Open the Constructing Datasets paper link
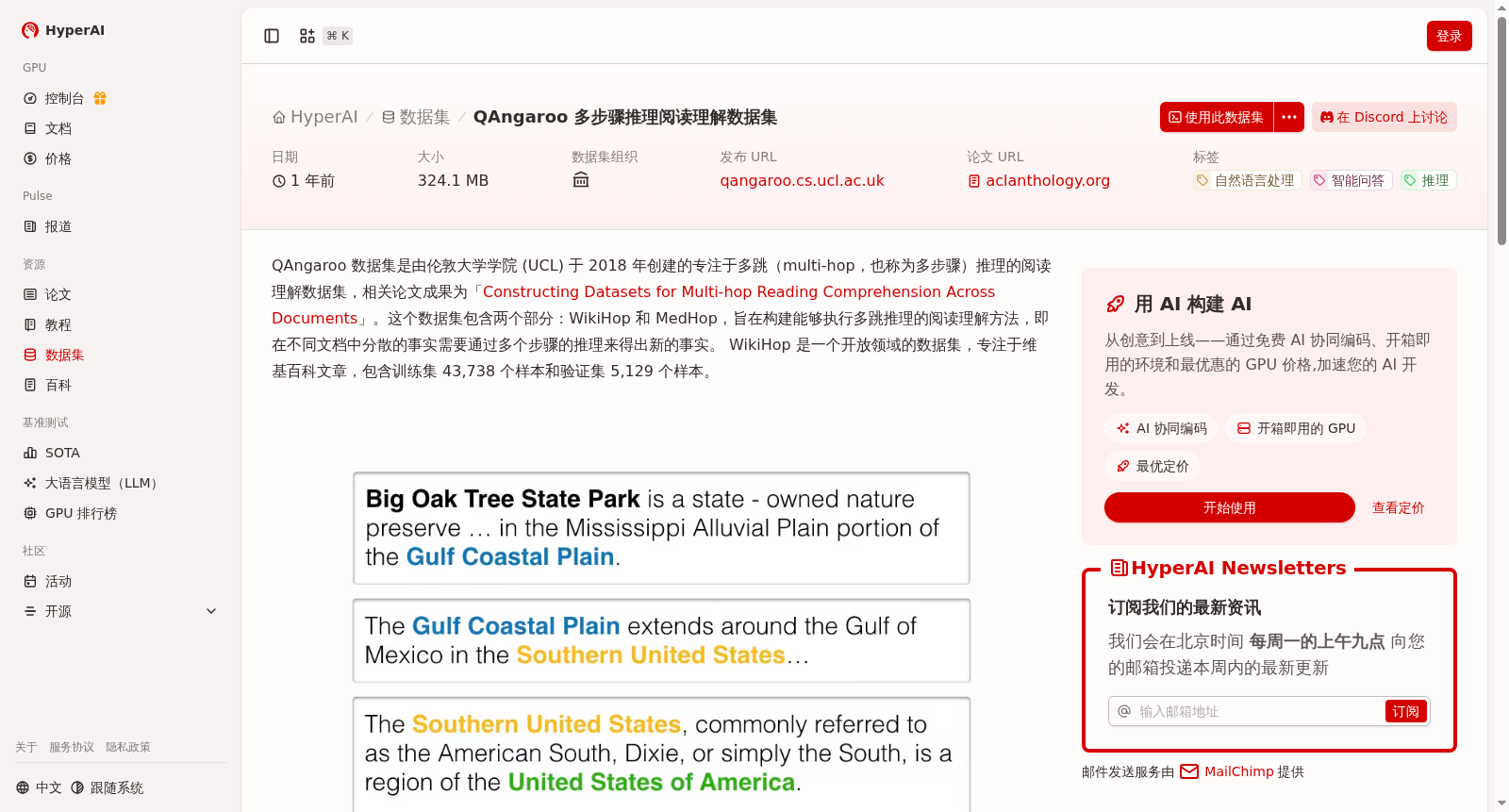Image resolution: width=1509 pixels, height=812 pixels. coord(634,305)
